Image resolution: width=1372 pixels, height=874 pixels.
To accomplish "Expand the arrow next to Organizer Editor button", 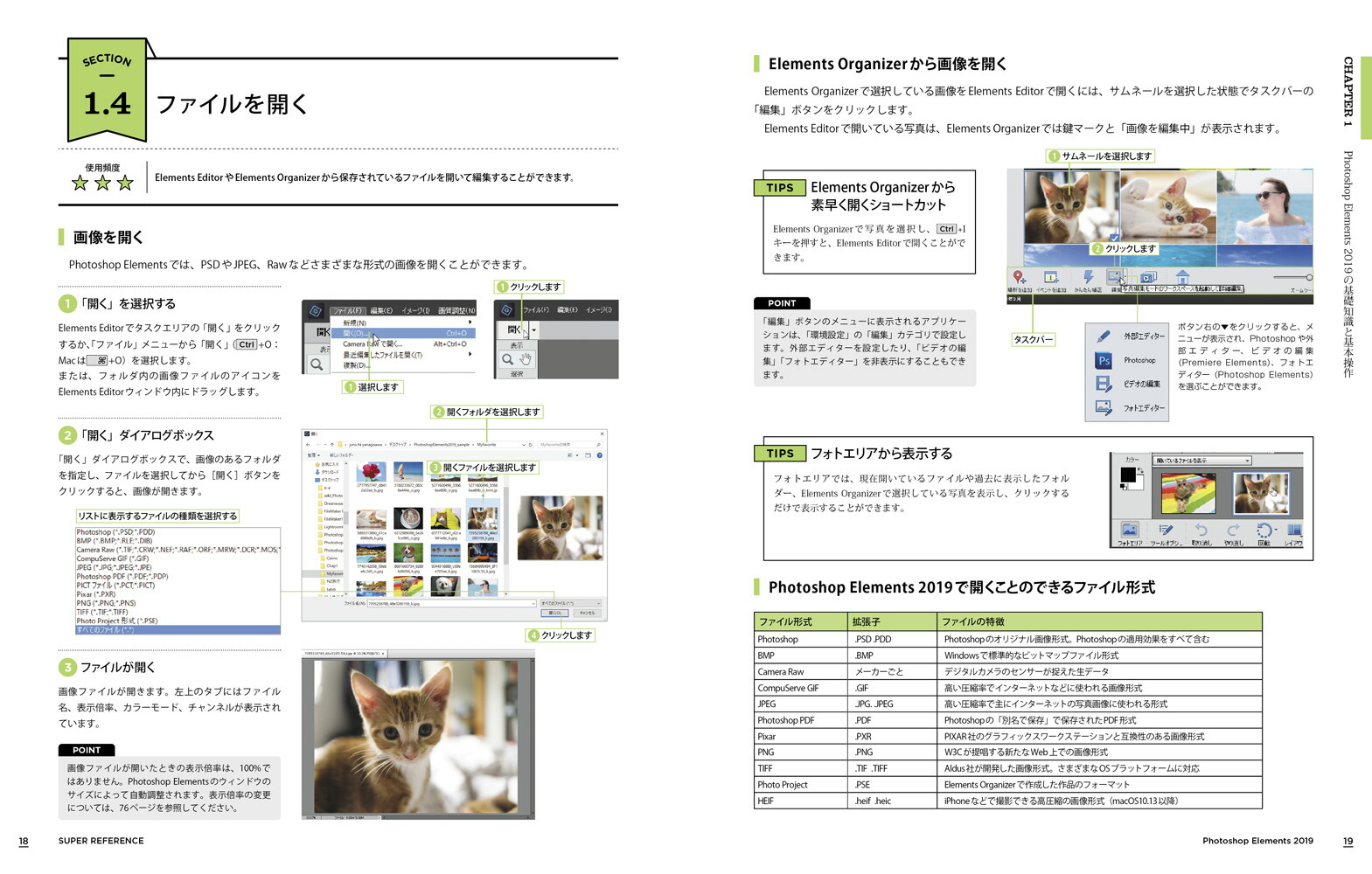I will (x=1127, y=276).
